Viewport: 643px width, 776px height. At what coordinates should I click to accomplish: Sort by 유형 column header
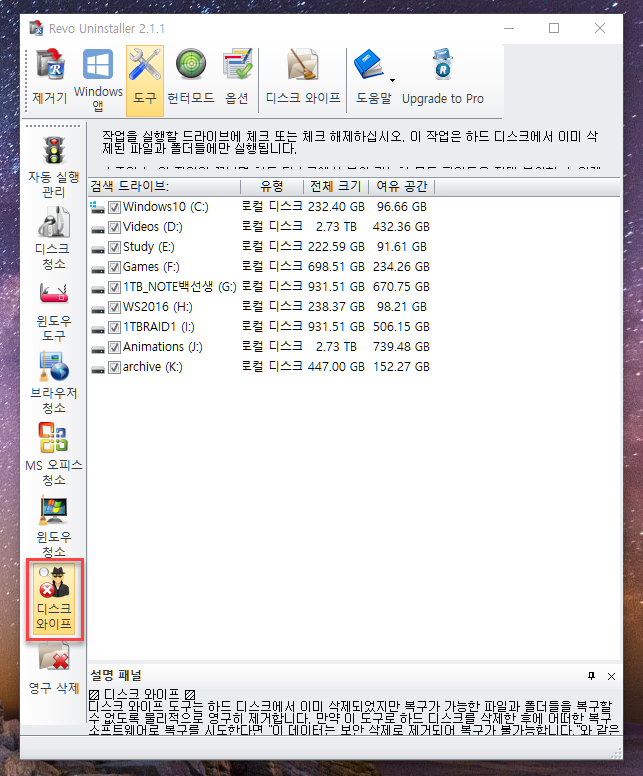coord(272,187)
